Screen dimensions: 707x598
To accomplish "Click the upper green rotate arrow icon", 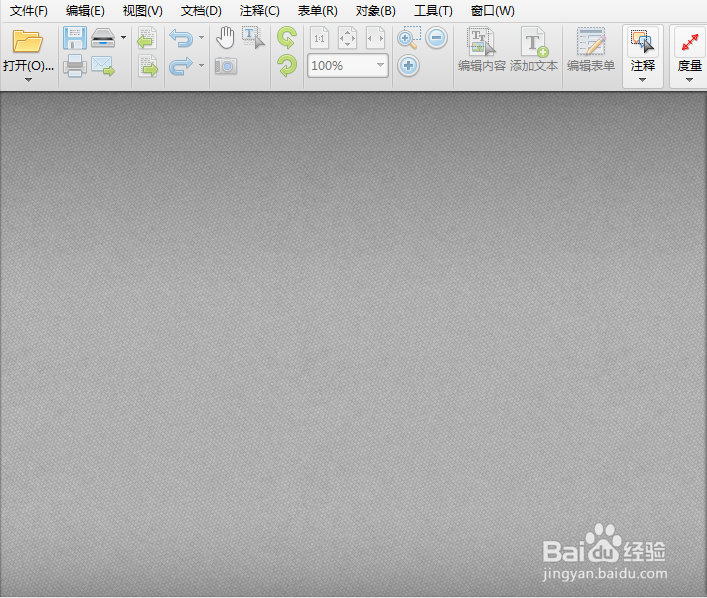I will [287, 38].
